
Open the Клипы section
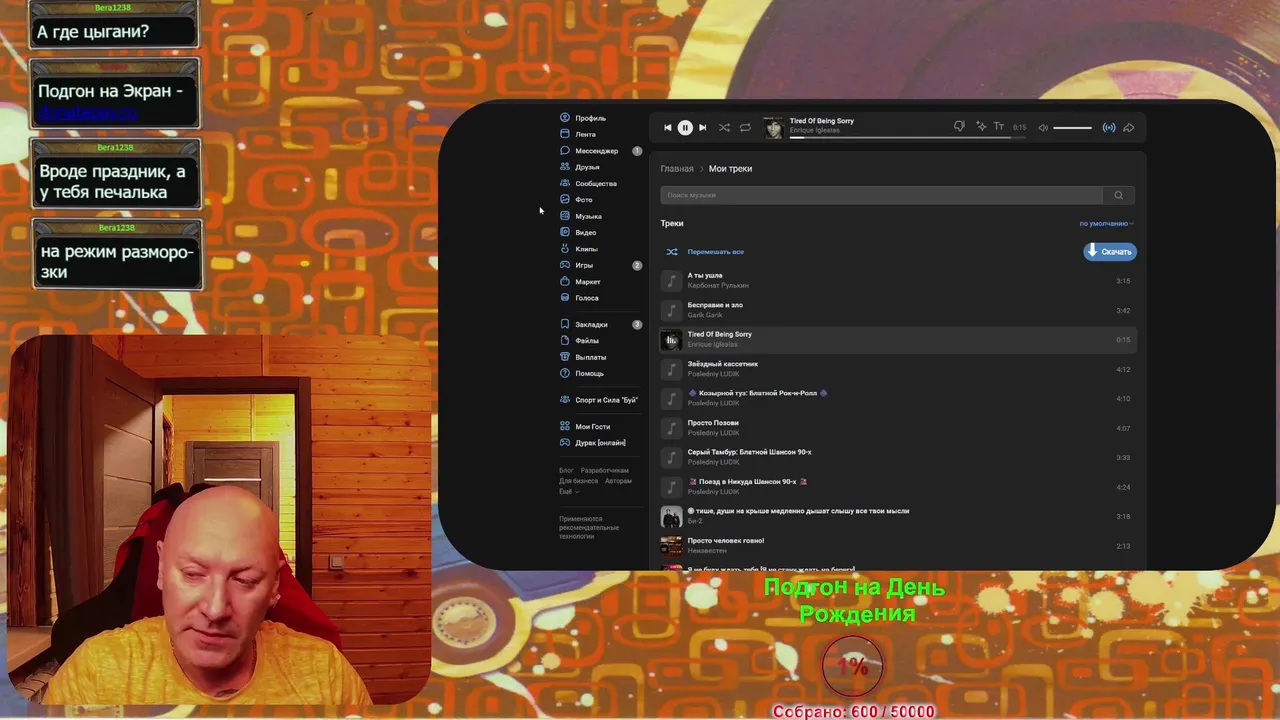pos(580,249)
